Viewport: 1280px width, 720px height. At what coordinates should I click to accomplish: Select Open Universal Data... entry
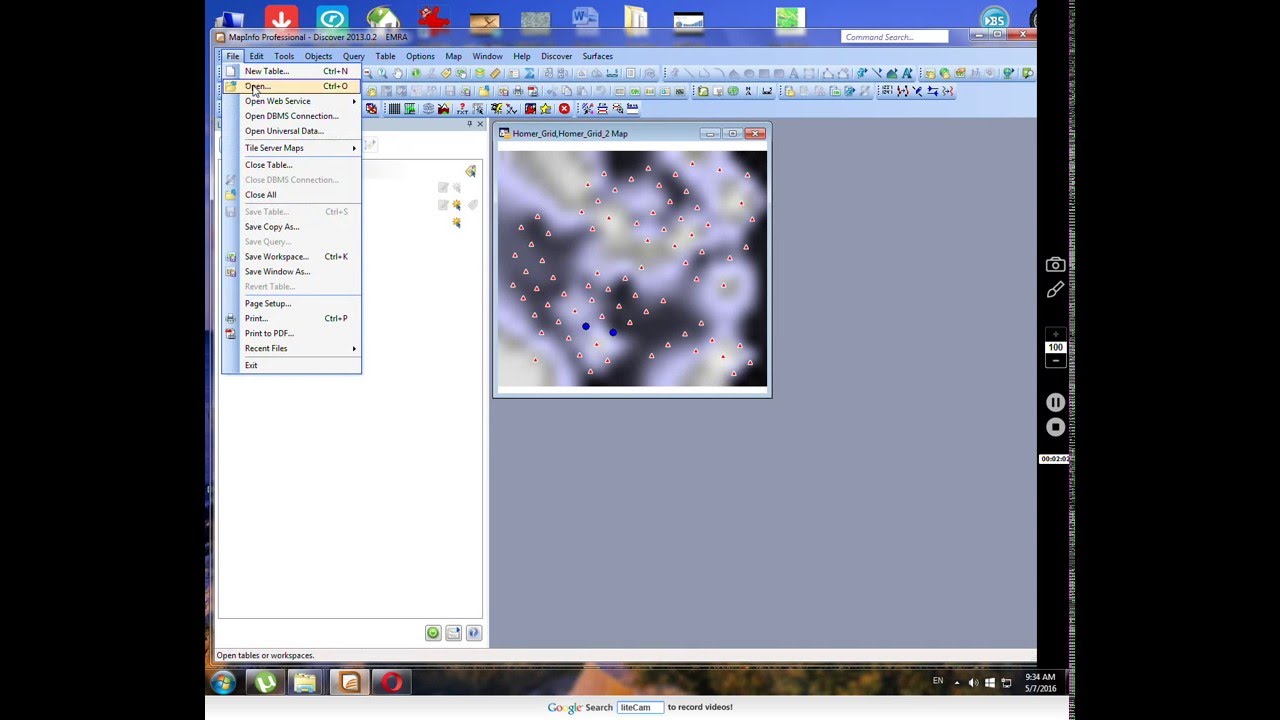click(291, 131)
